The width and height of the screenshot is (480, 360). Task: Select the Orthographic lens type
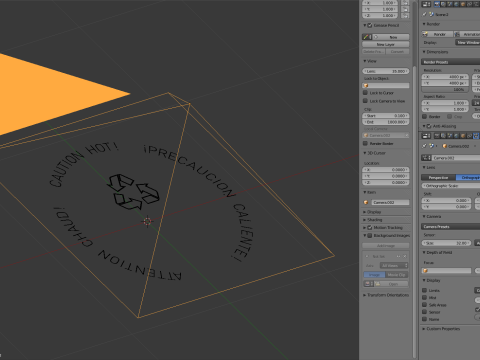[468, 178]
